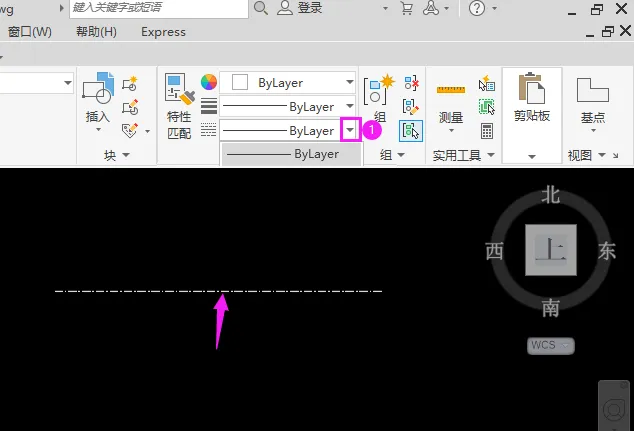This screenshot has height=431, width=634.
Task: Open the quick calculator icon
Action: (487, 131)
